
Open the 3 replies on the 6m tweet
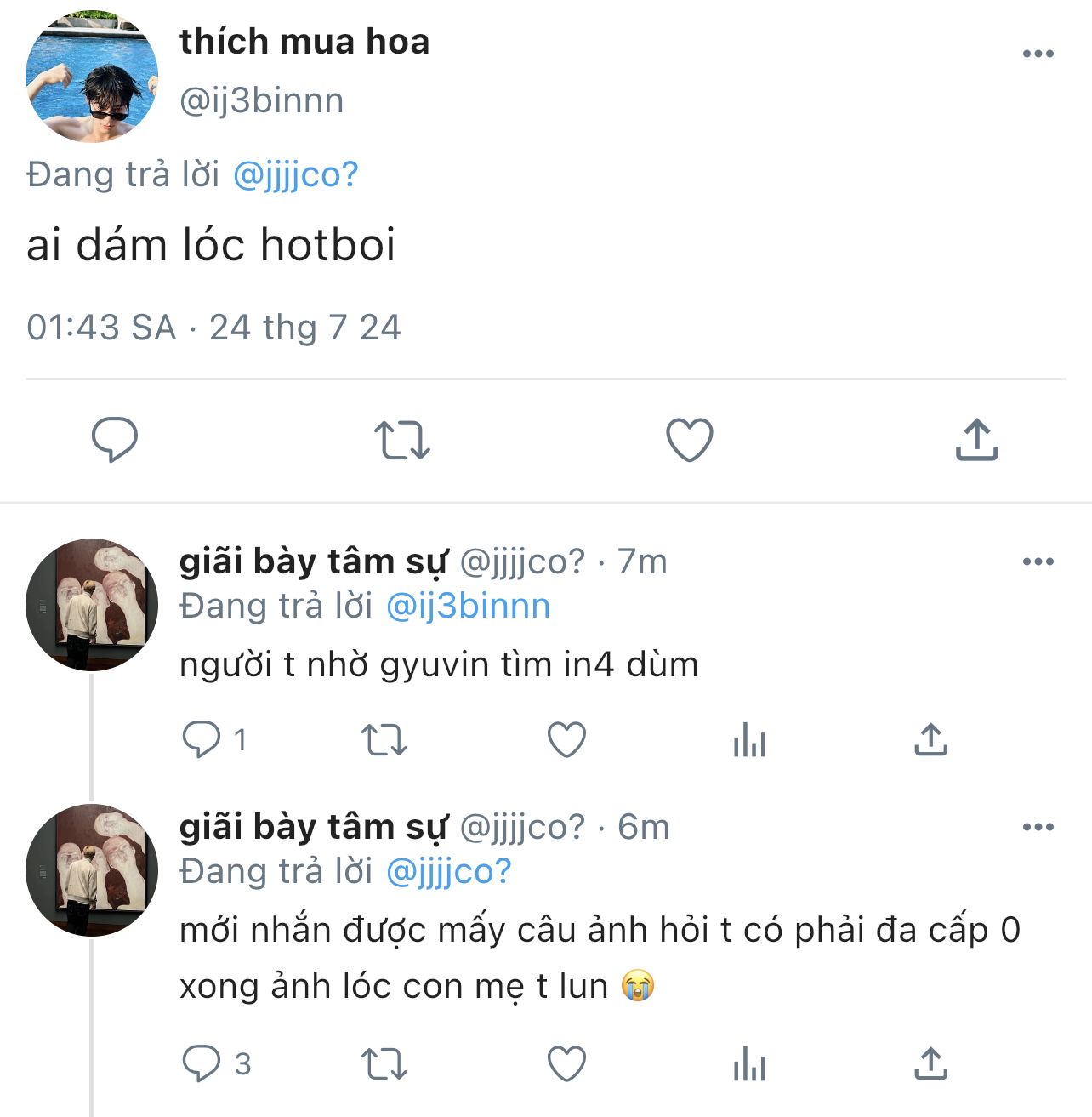(x=216, y=1063)
